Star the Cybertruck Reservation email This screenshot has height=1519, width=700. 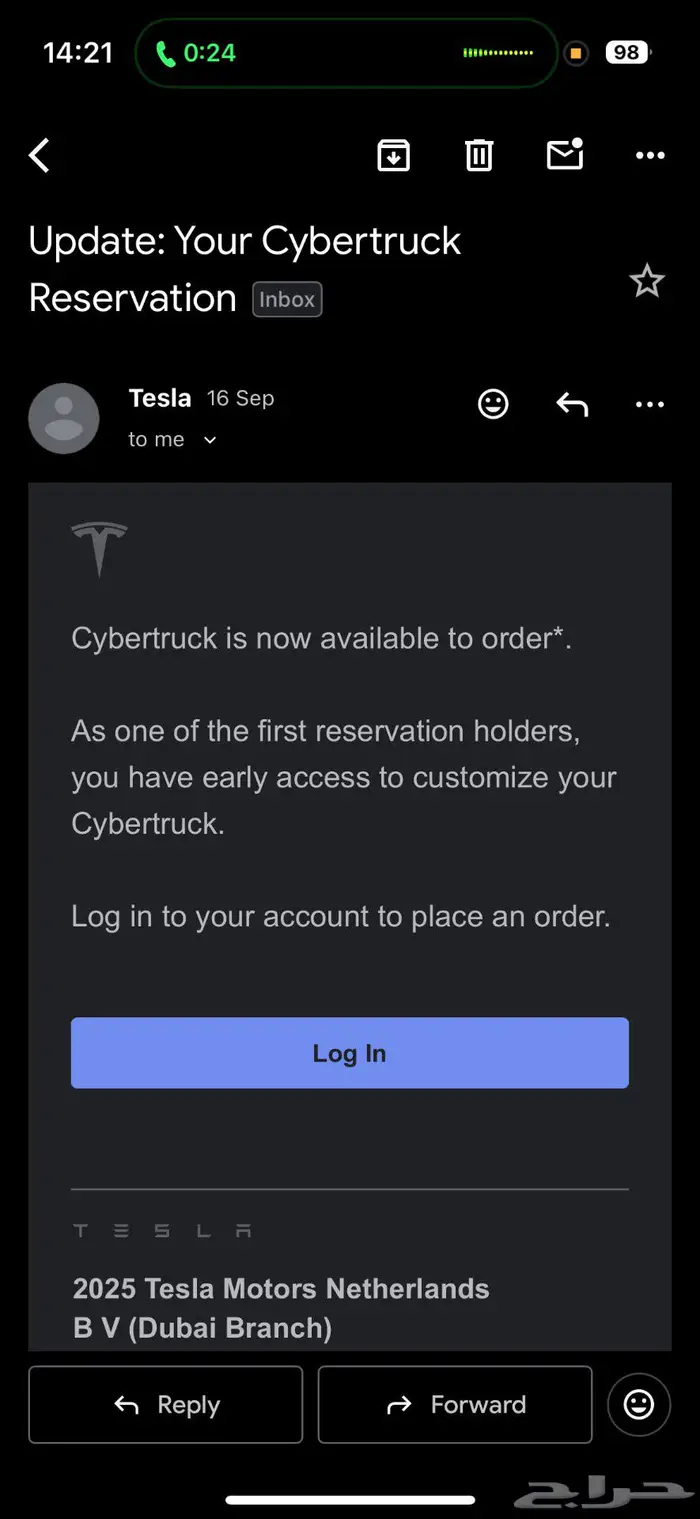click(x=647, y=281)
